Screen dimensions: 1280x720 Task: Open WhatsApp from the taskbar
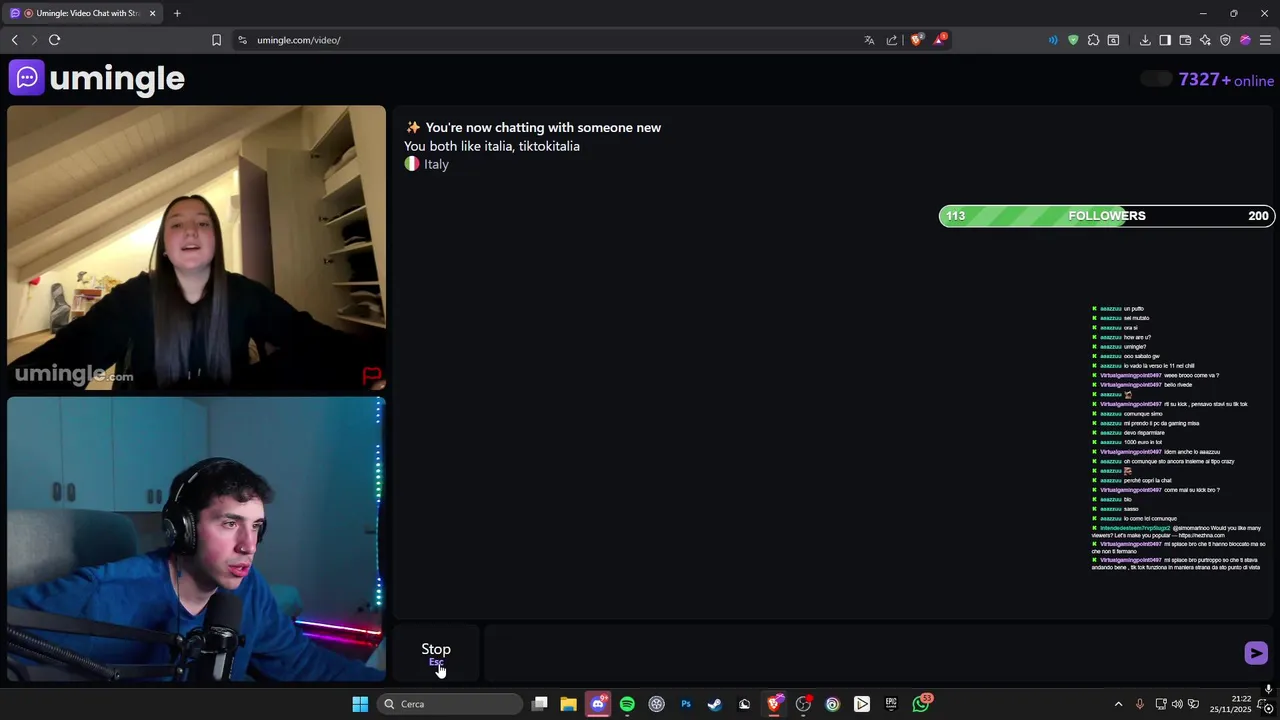[x=921, y=704]
